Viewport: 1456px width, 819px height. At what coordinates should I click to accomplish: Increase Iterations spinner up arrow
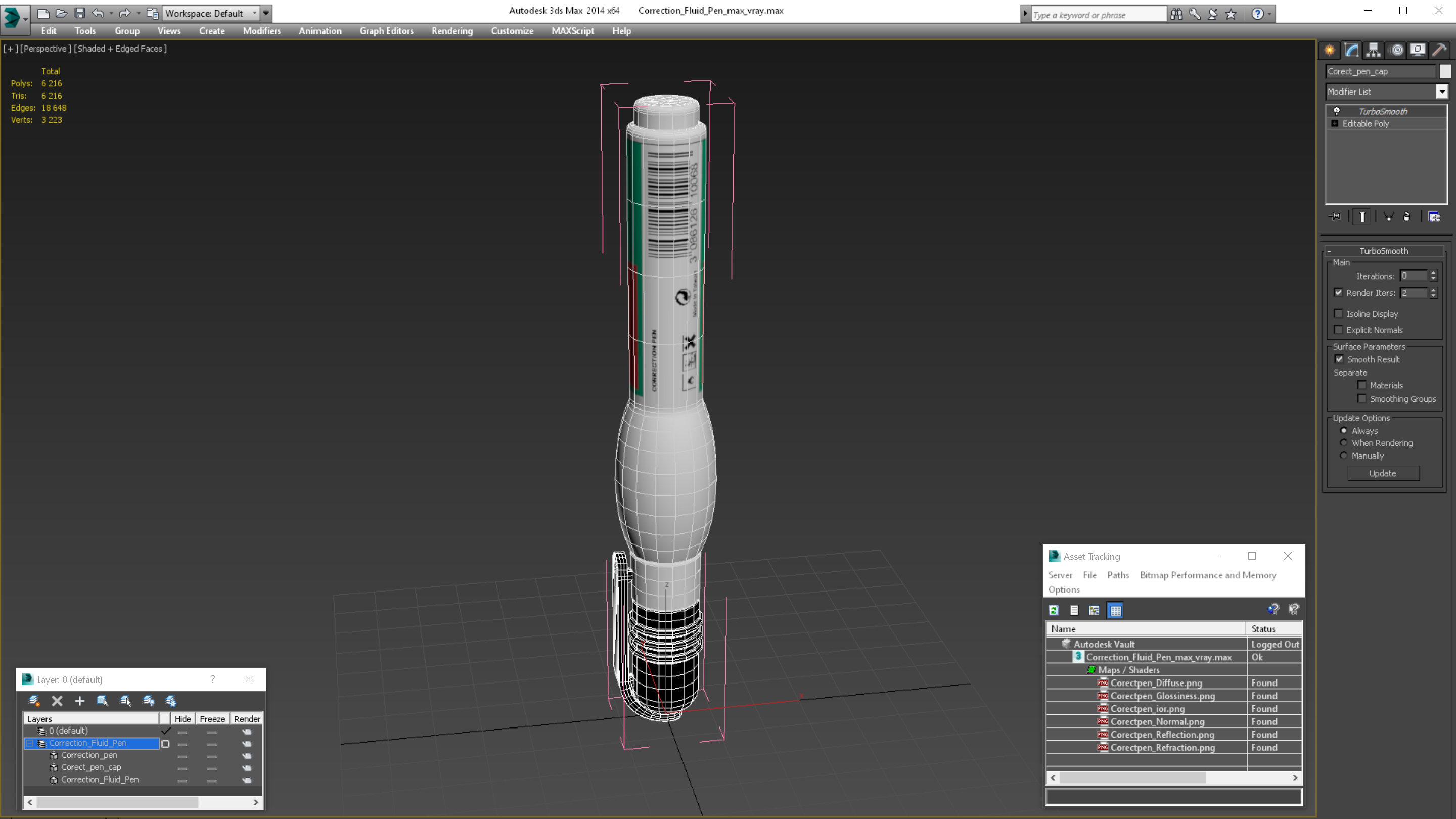click(1433, 273)
